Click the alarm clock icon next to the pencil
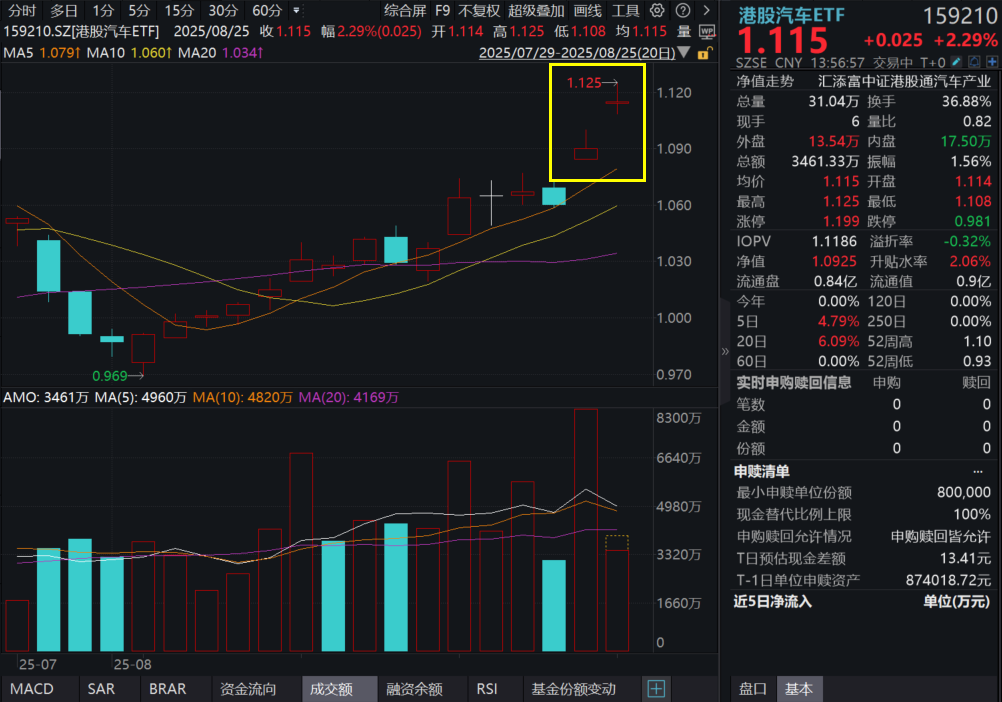 point(972,61)
